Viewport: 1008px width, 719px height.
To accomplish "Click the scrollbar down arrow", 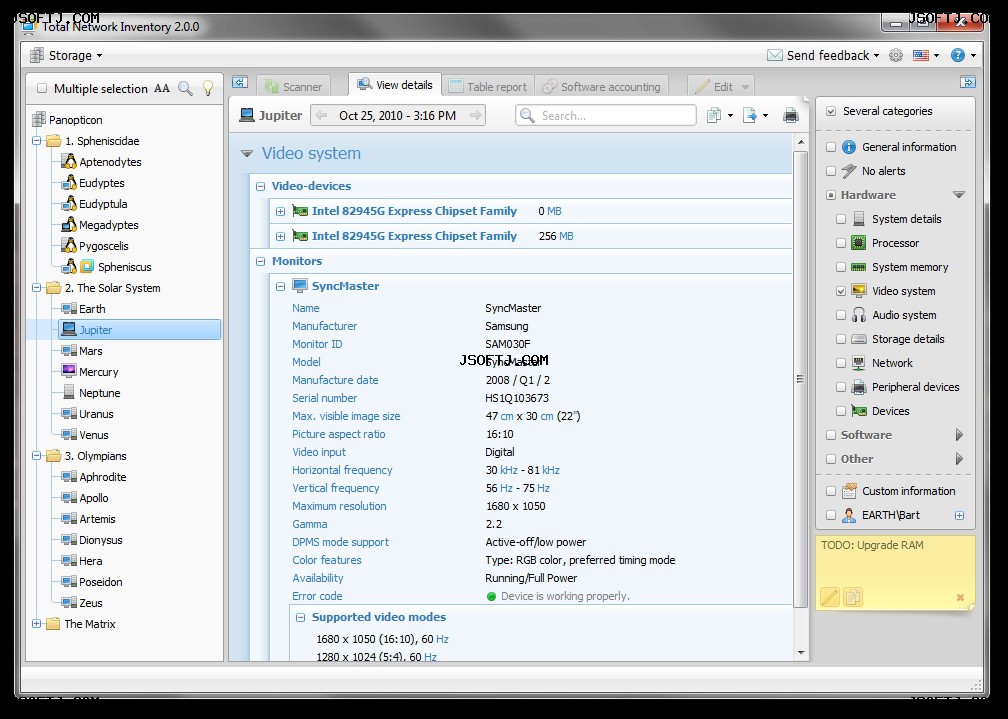I will point(800,653).
